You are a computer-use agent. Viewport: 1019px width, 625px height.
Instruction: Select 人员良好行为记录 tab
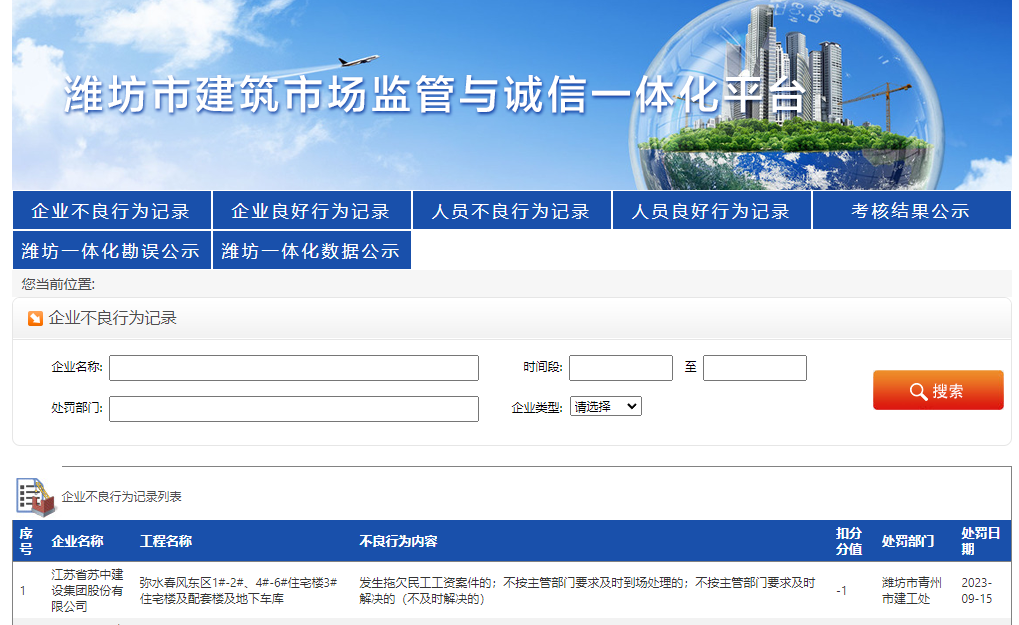tap(711, 211)
